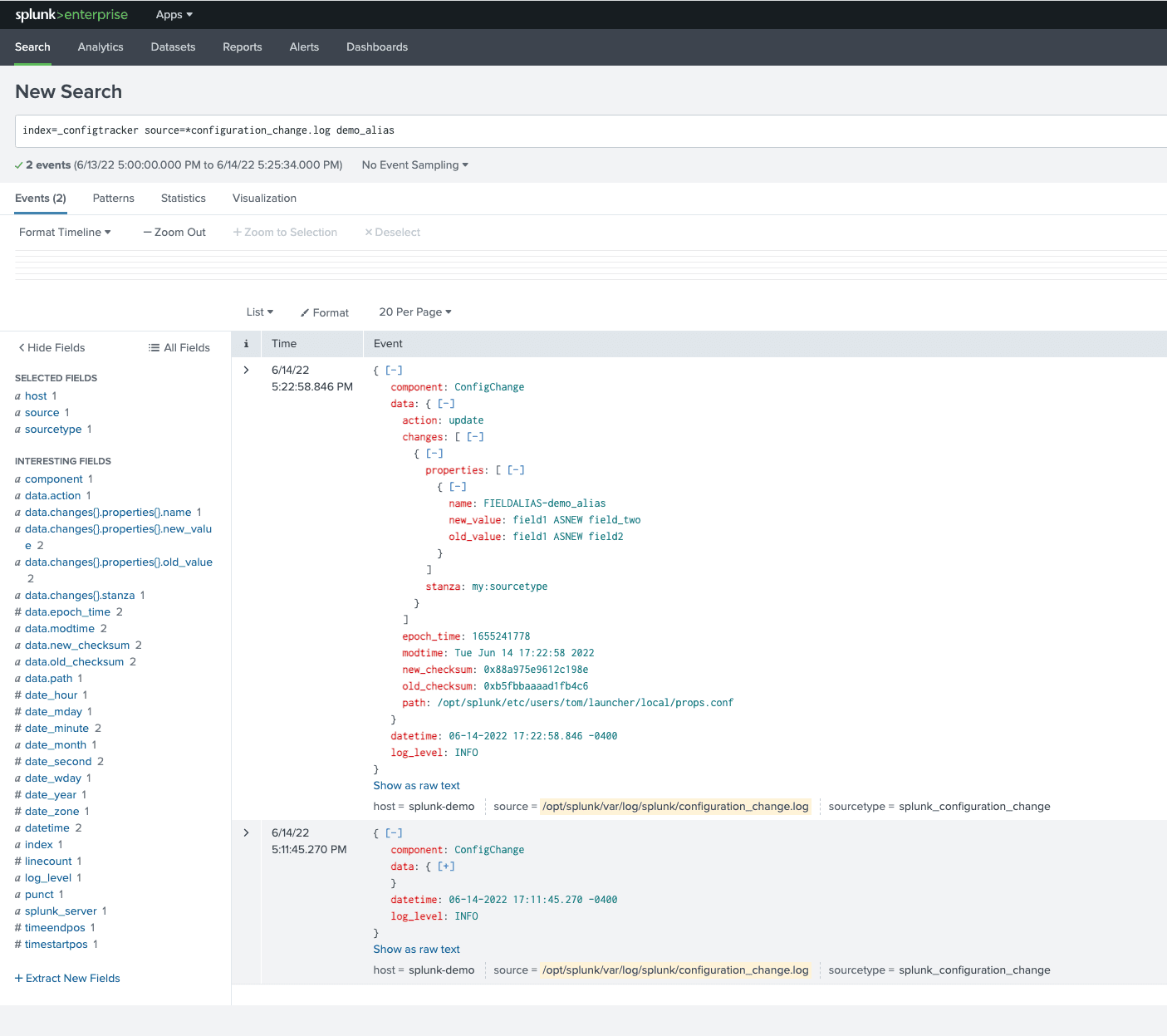Screen dimensions: 1167x1036
Task: Expand the first event row chevron
Action: 246,371
